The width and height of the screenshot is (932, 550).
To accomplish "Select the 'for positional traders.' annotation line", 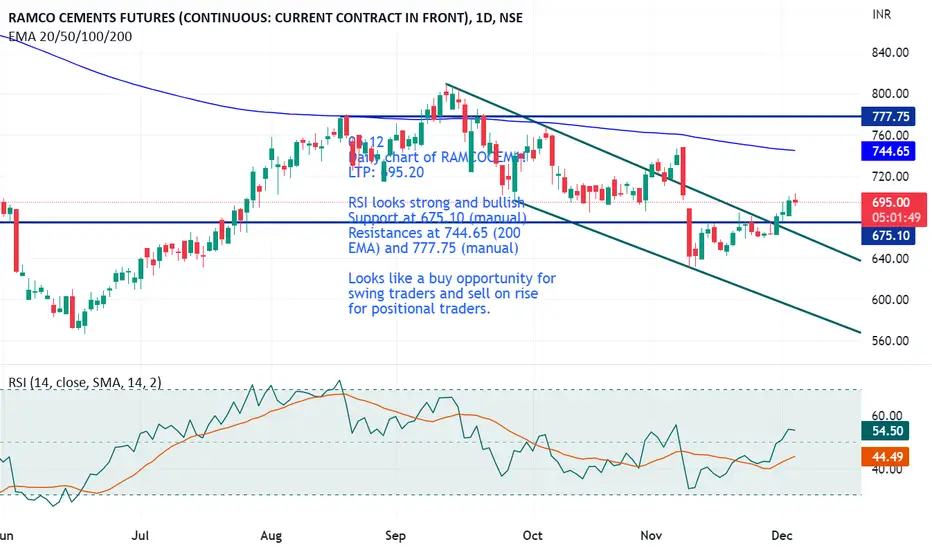I will coord(419,309).
